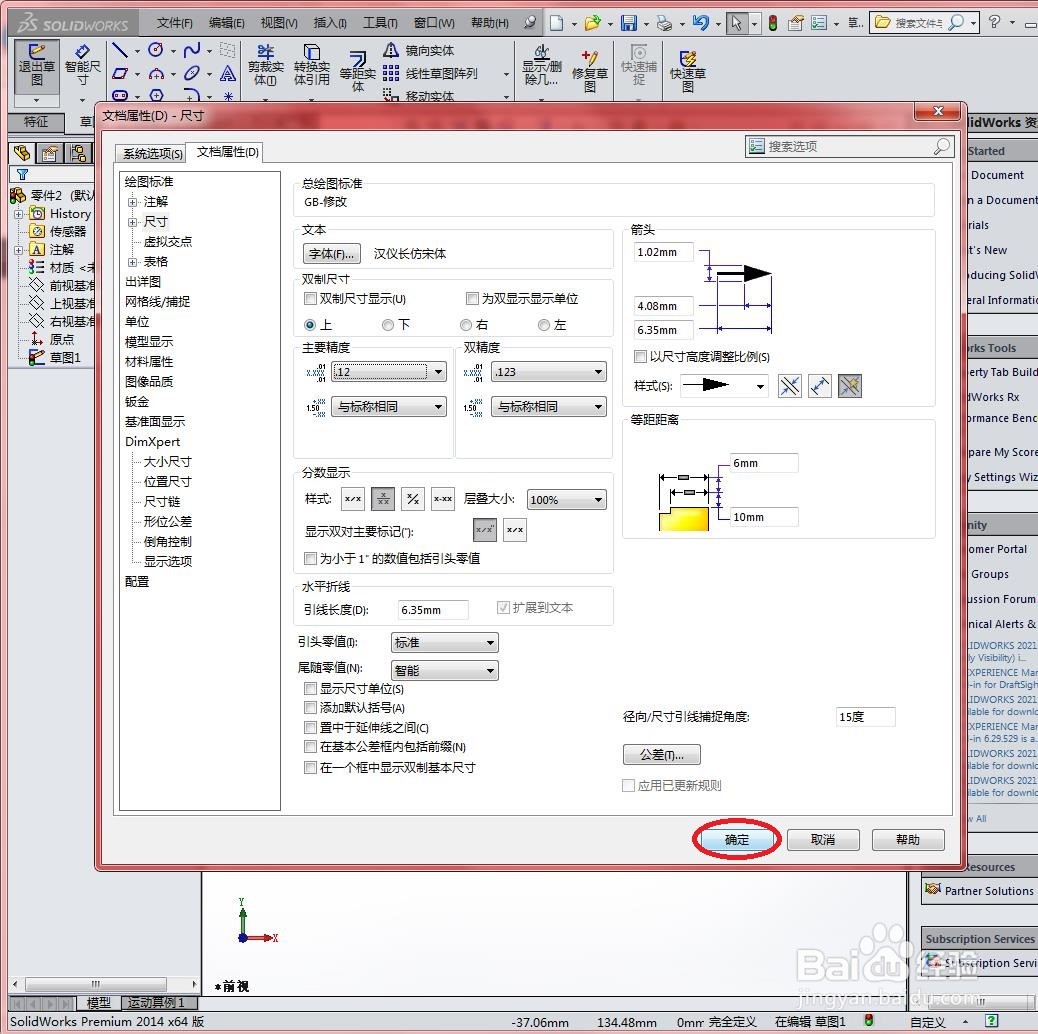Open the 层叠大小 100% dropdown
This screenshot has height=1034, width=1038.
pyautogui.click(x=567, y=500)
